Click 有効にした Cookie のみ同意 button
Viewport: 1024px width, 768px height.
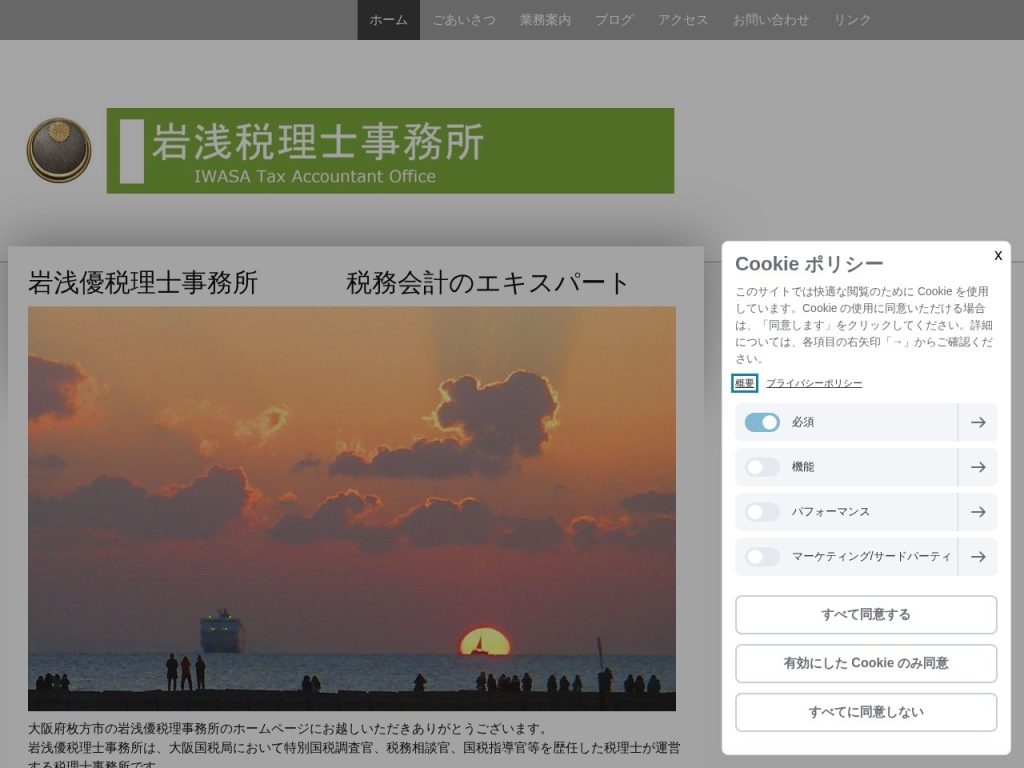pos(866,664)
